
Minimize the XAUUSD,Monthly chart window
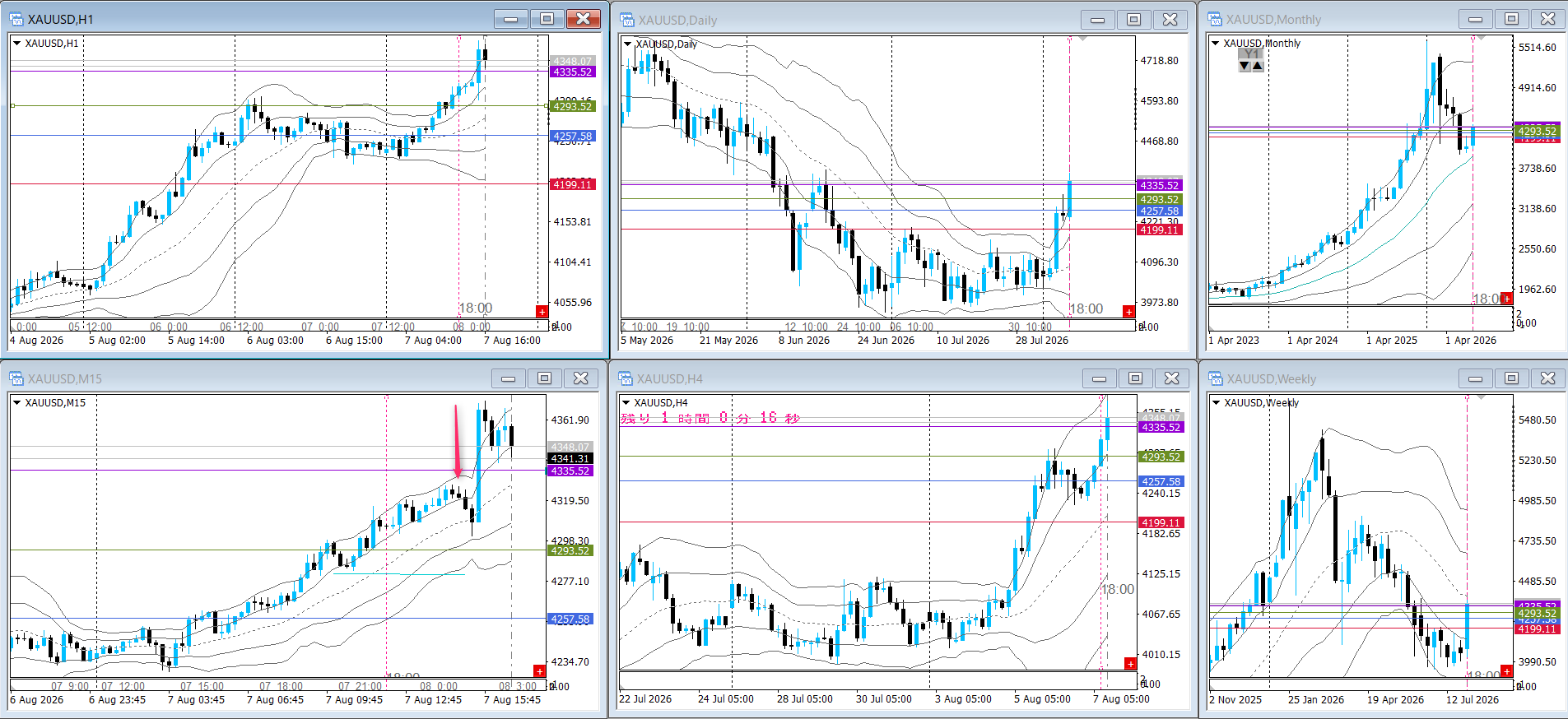tap(1475, 19)
